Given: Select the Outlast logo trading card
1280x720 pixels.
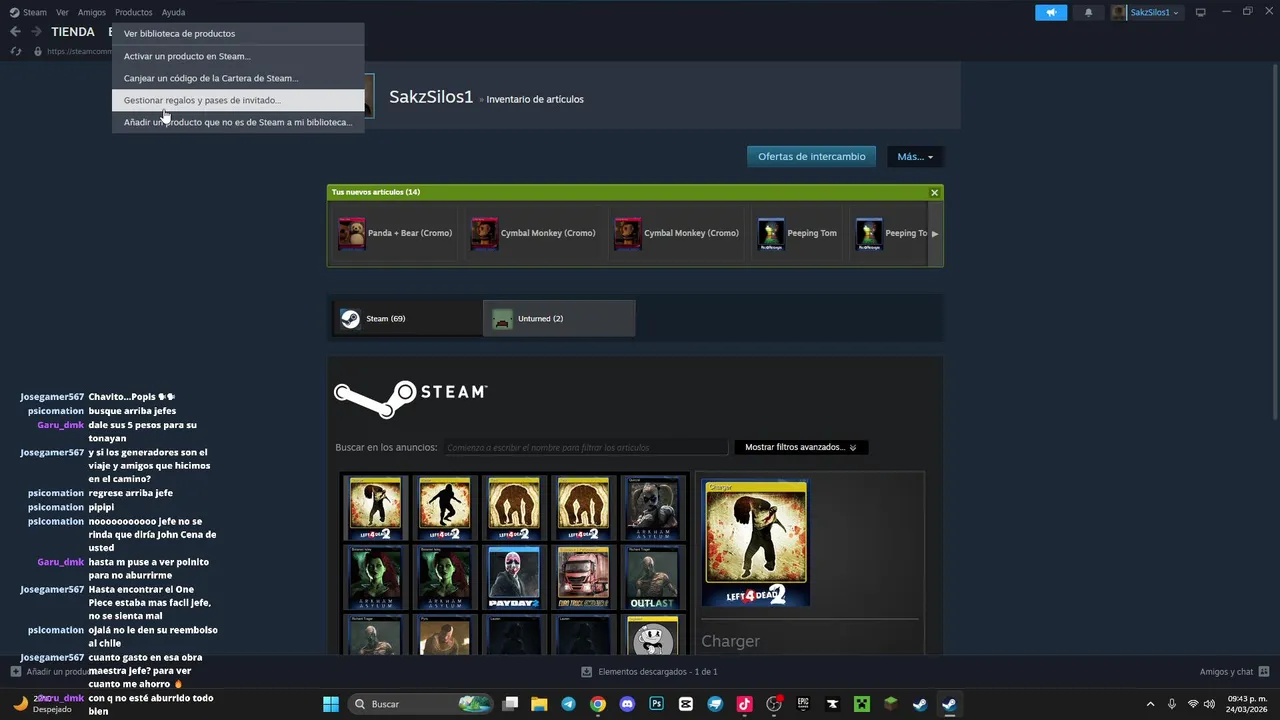Looking at the screenshot, I should pyautogui.click(x=652, y=577).
